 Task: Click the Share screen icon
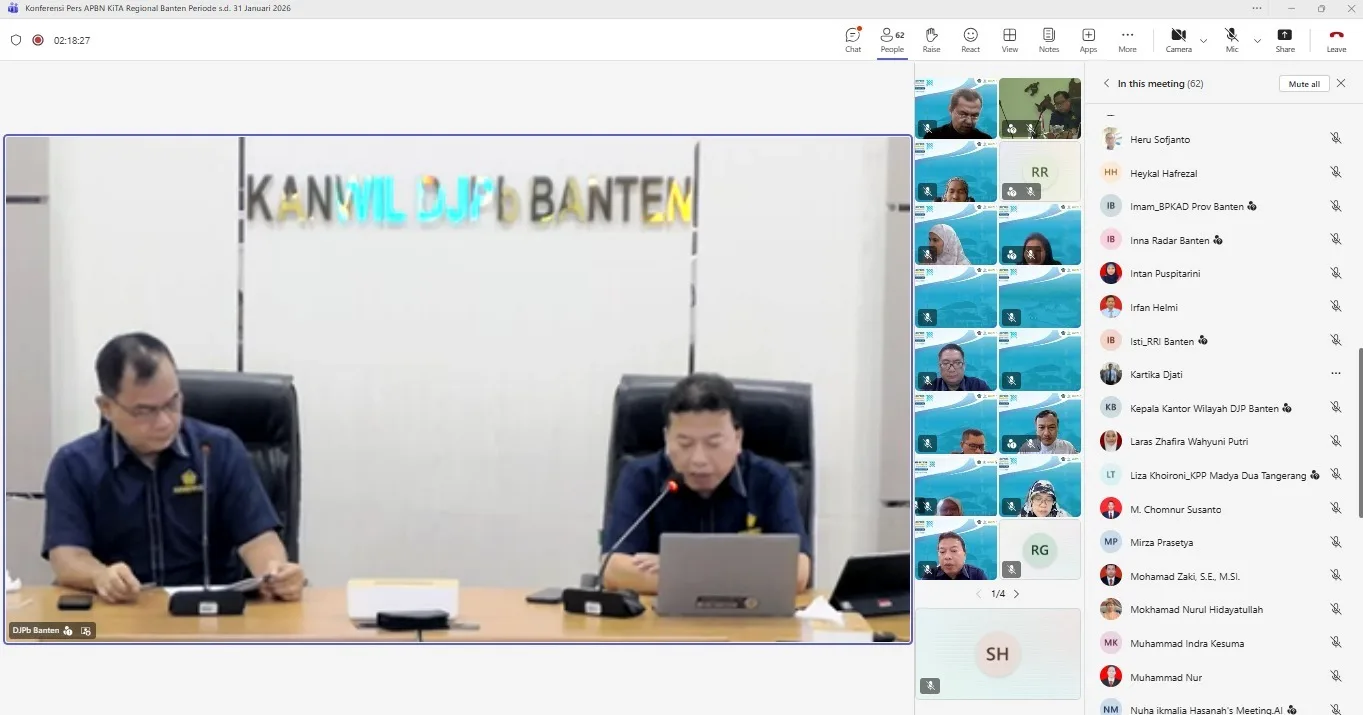(x=1285, y=40)
